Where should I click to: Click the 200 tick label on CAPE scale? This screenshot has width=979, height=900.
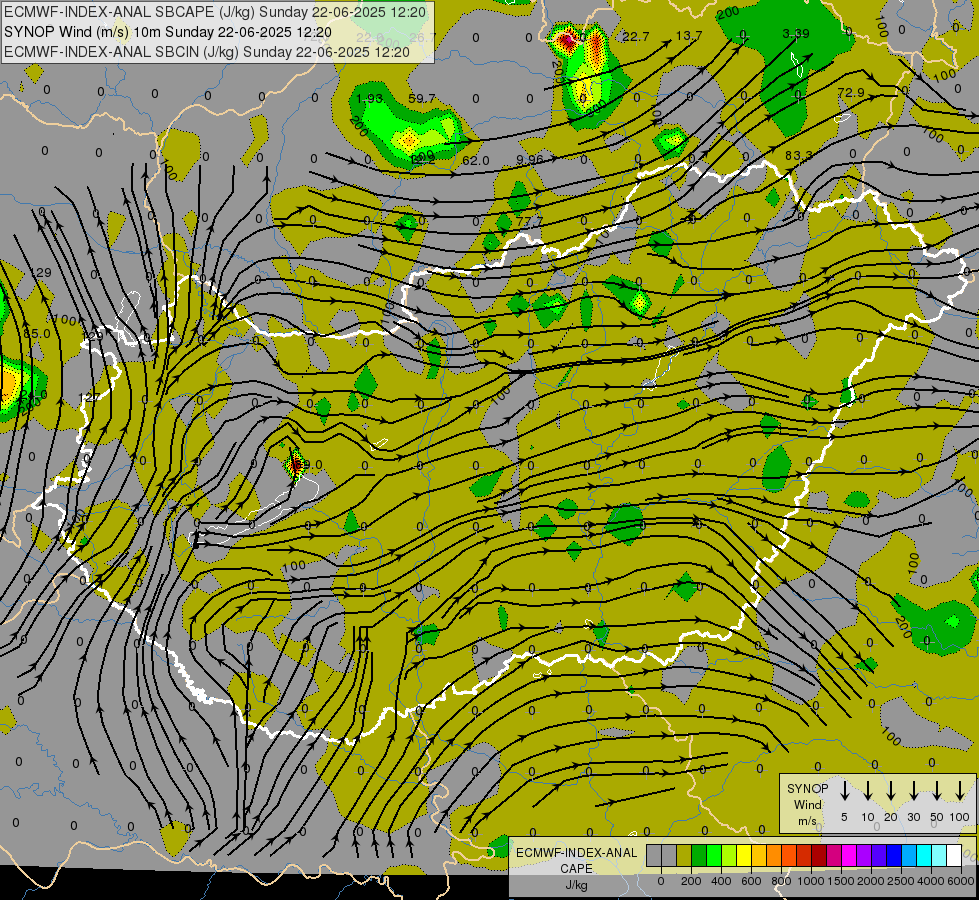pyautogui.click(x=691, y=881)
